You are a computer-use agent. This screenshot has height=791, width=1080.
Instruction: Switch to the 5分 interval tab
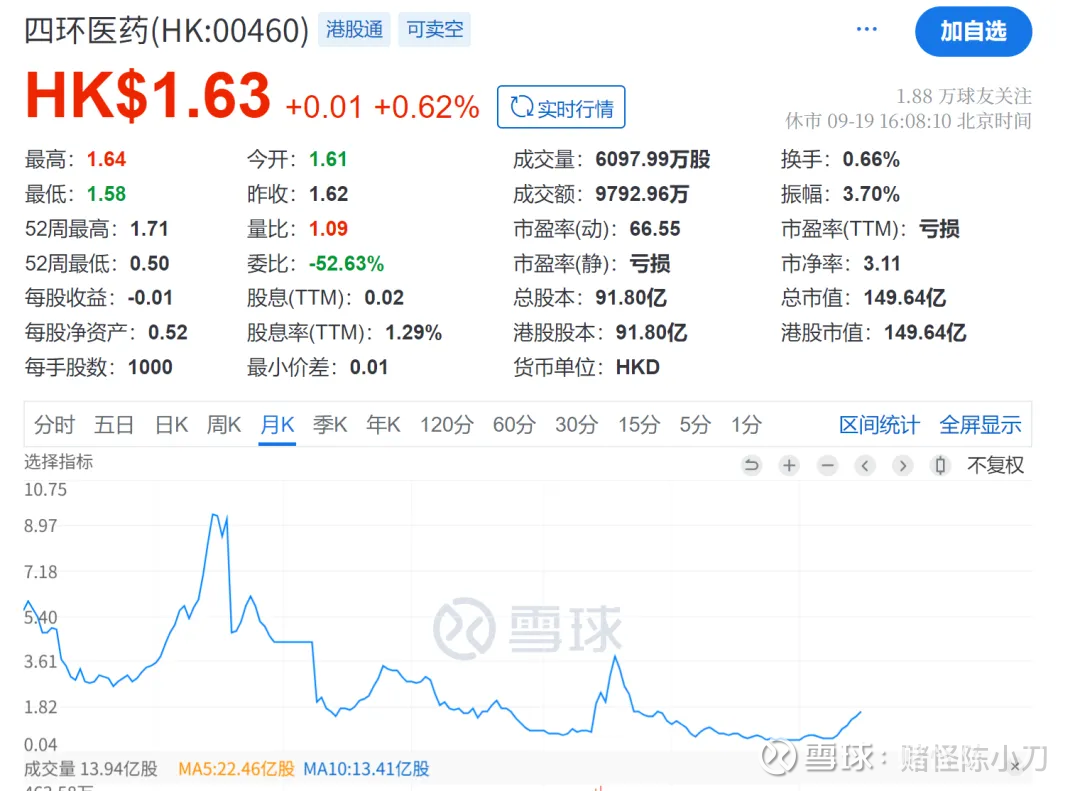(694, 424)
